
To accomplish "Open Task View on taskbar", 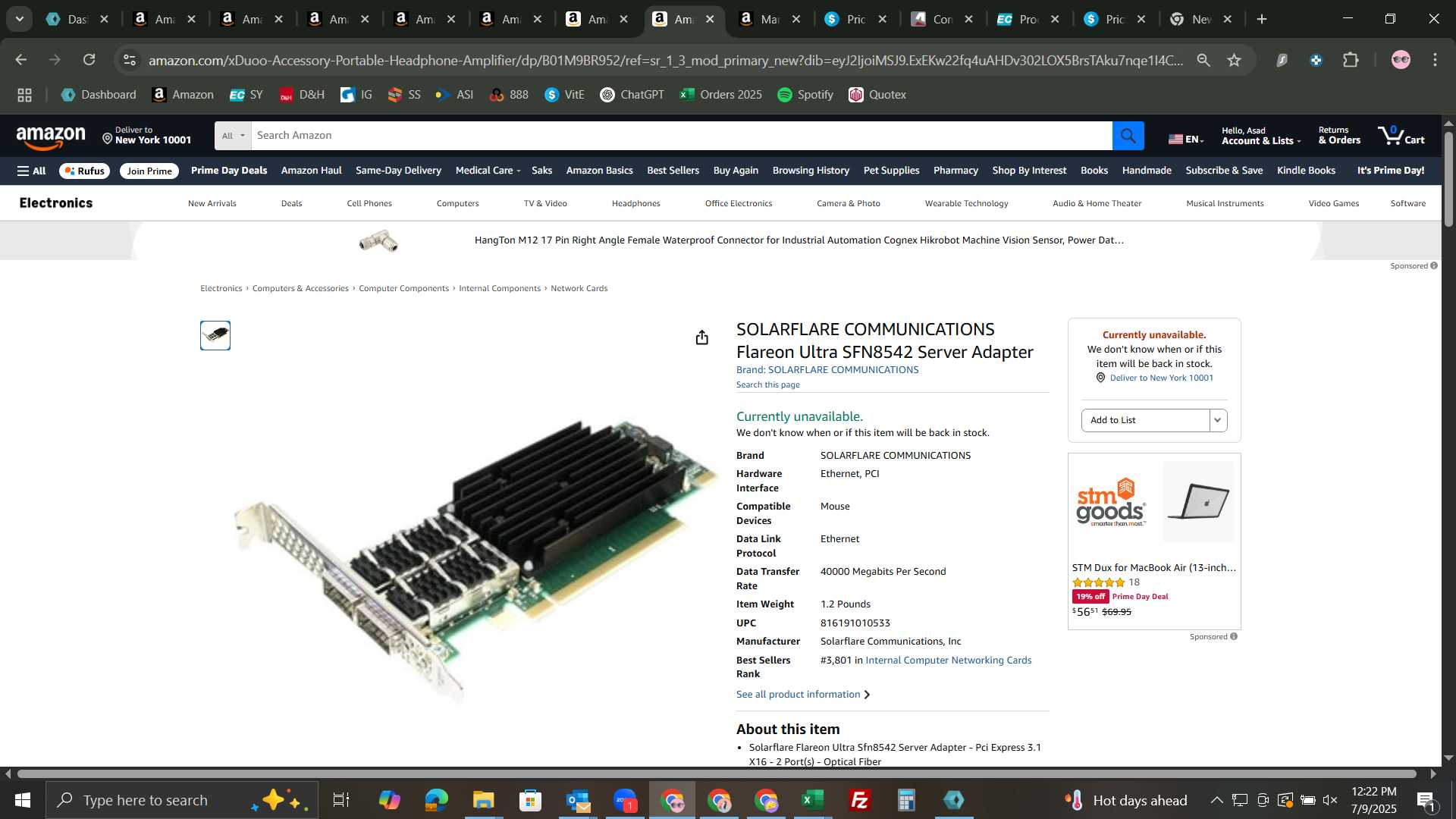I will (x=341, y=800).
